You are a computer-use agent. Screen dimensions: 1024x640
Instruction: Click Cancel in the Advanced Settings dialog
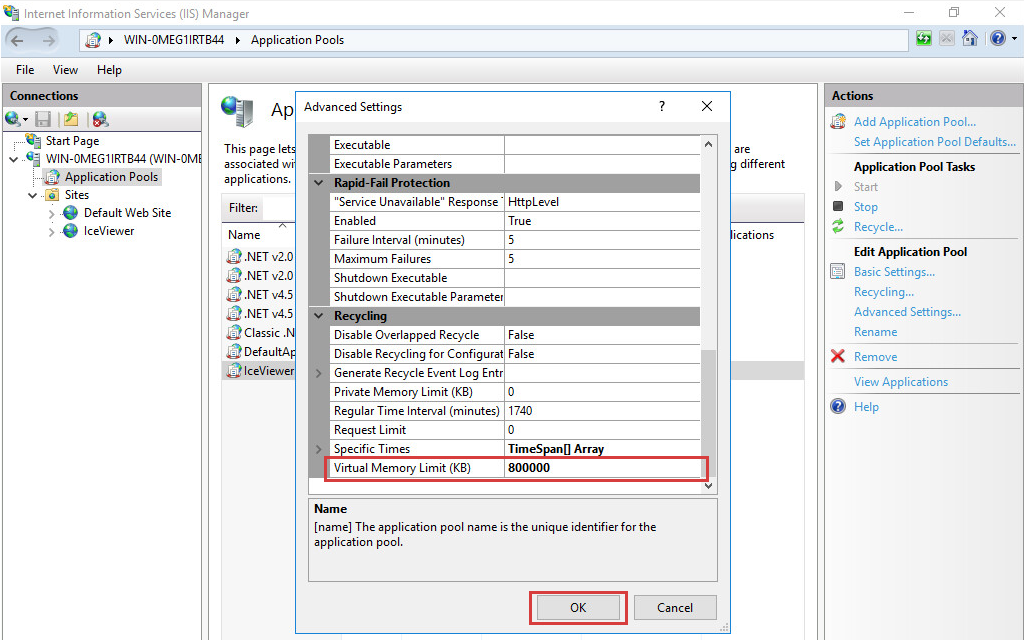click(675, 607)
